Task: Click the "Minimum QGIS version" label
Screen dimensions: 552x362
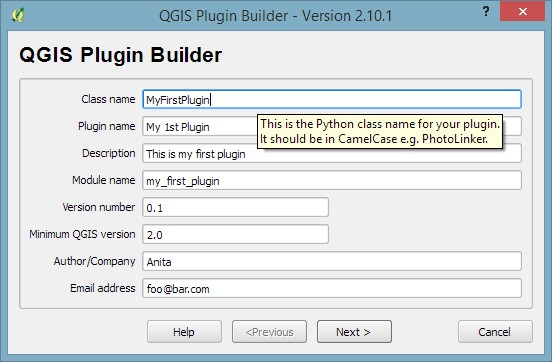Action: (x=82, y=234)
